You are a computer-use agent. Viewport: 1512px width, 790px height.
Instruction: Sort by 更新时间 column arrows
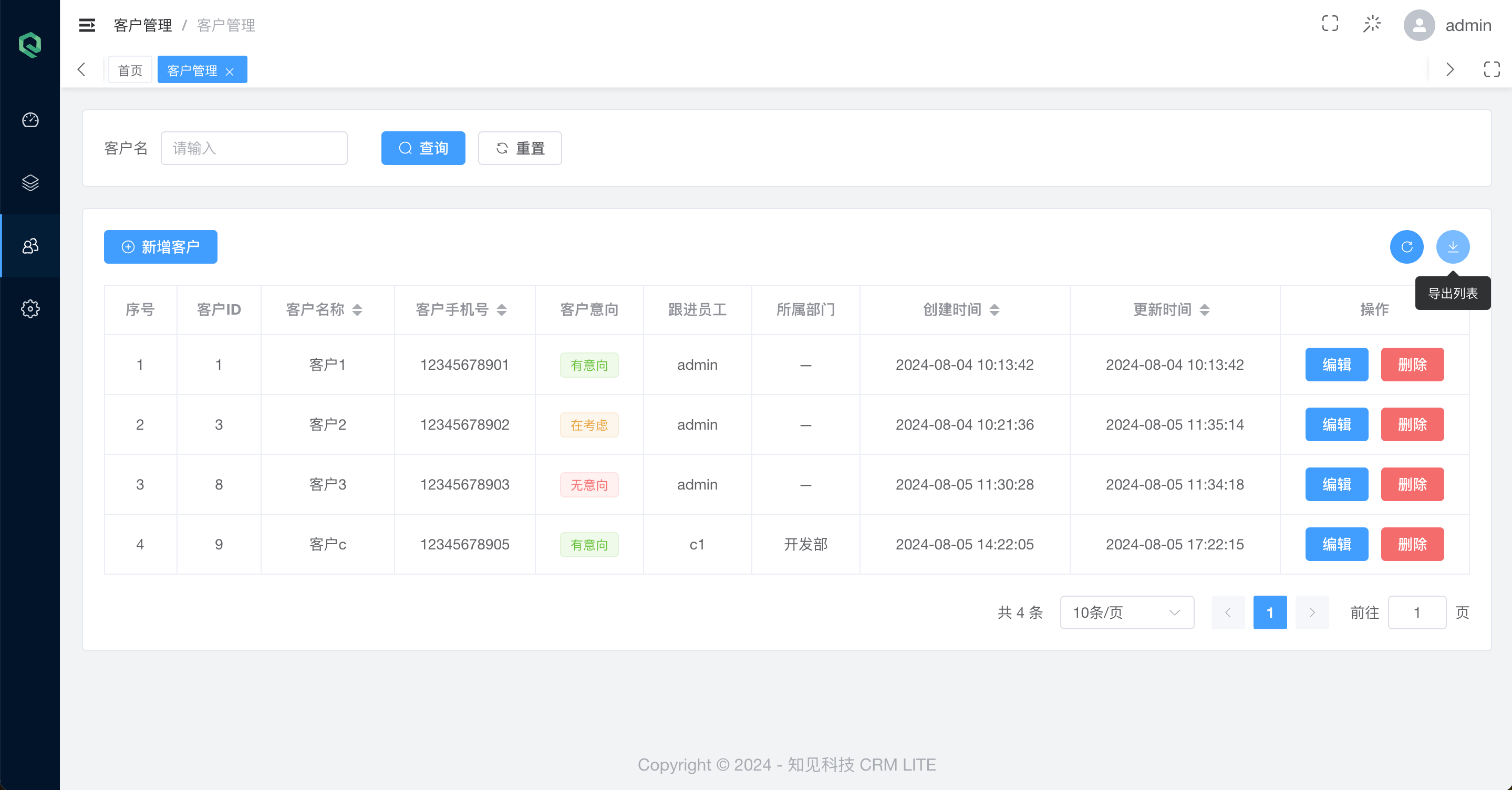coord(1205,310)
